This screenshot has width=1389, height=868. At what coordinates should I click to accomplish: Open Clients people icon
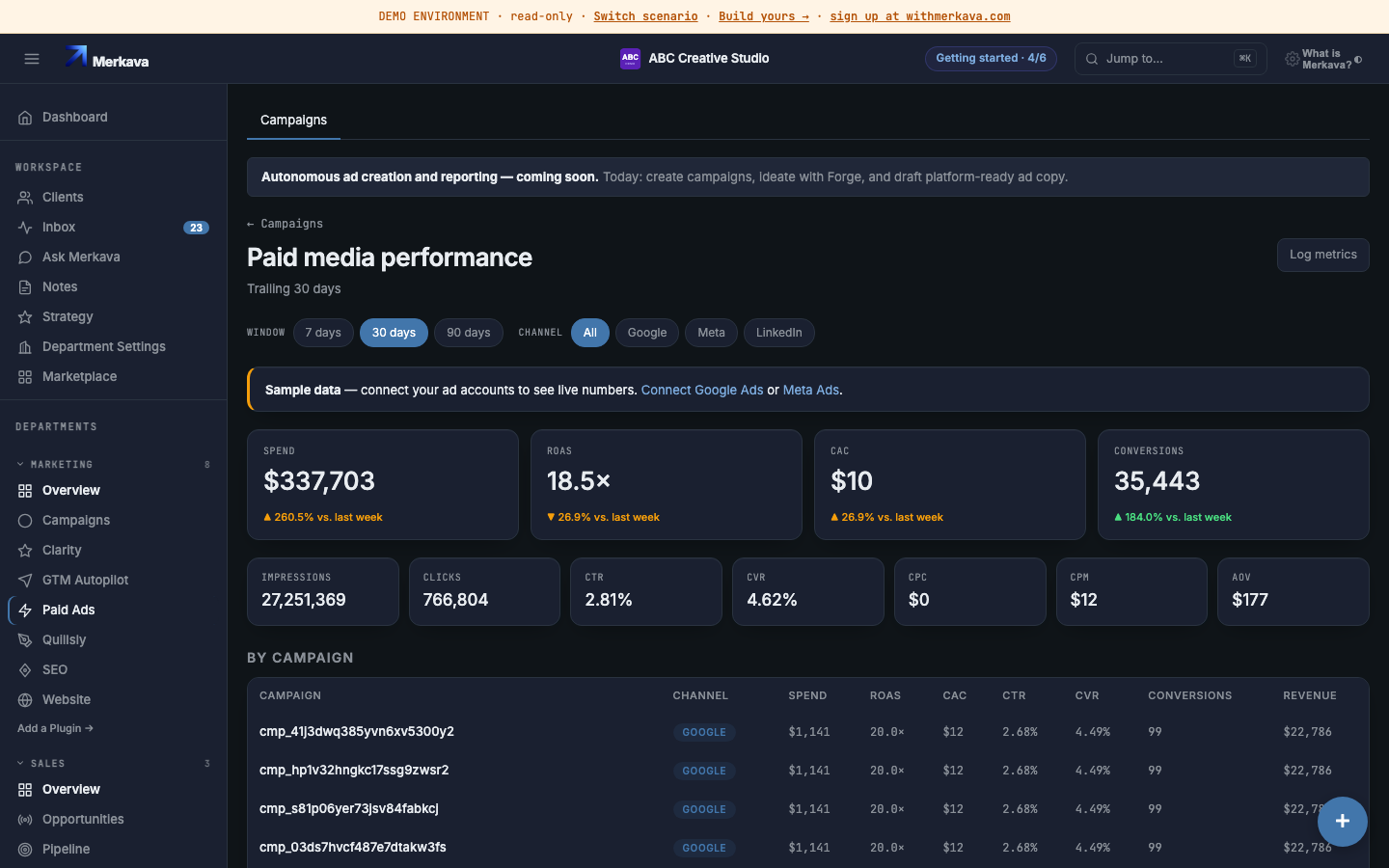[25, 198]
